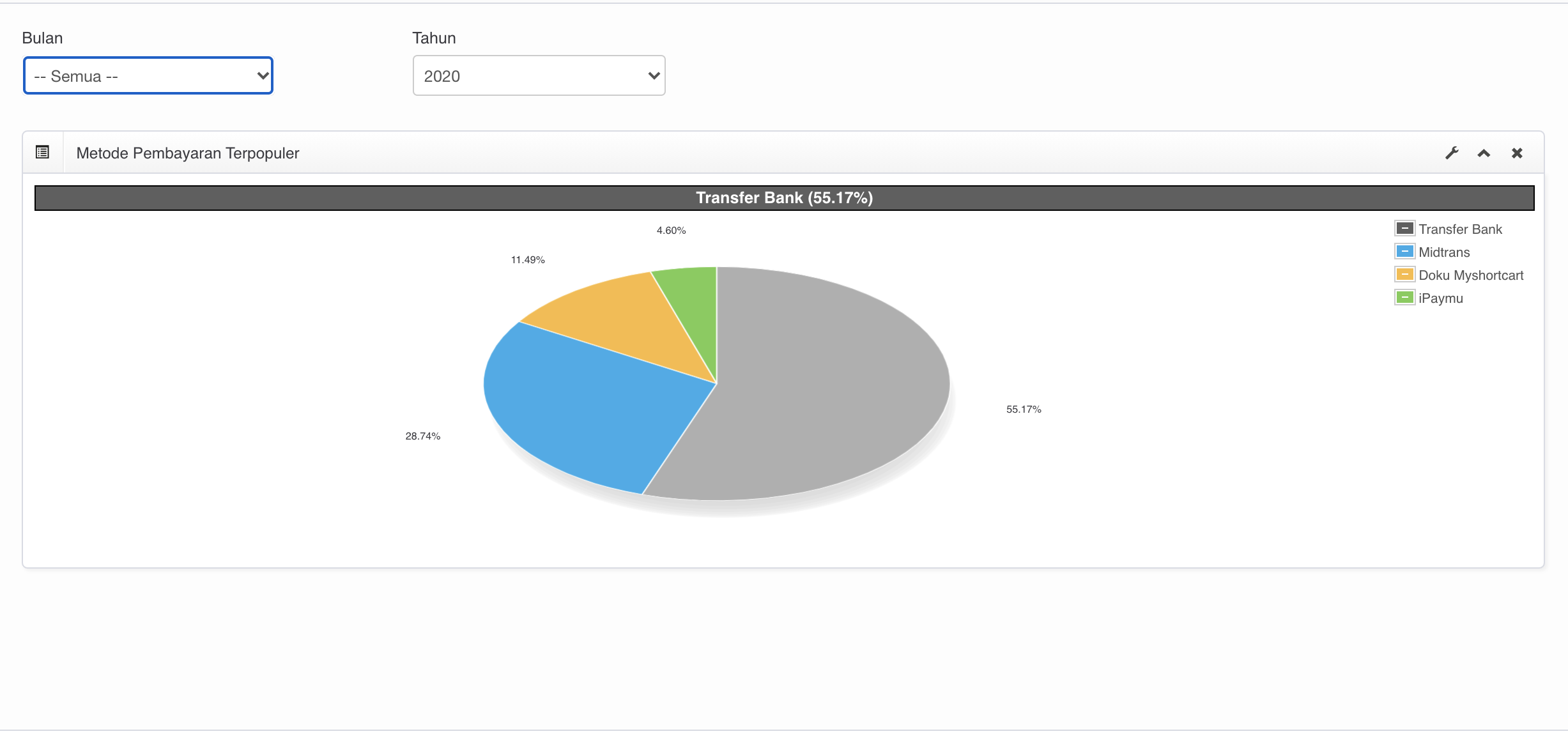
Task: Close the Metode Pembayaran Terpopuler panel
Action: point(1517,153)
